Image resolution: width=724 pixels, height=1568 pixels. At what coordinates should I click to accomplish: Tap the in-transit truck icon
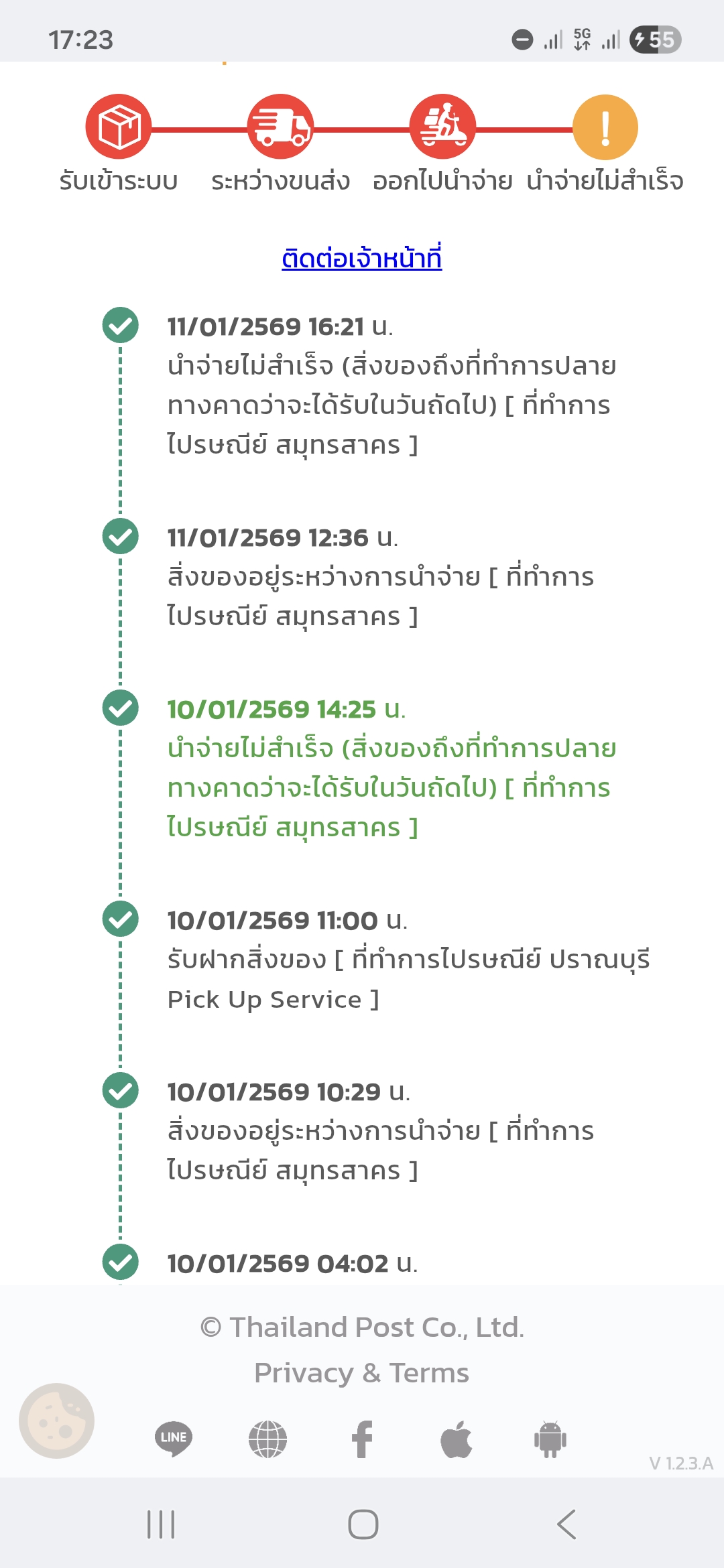coord(280,127)
